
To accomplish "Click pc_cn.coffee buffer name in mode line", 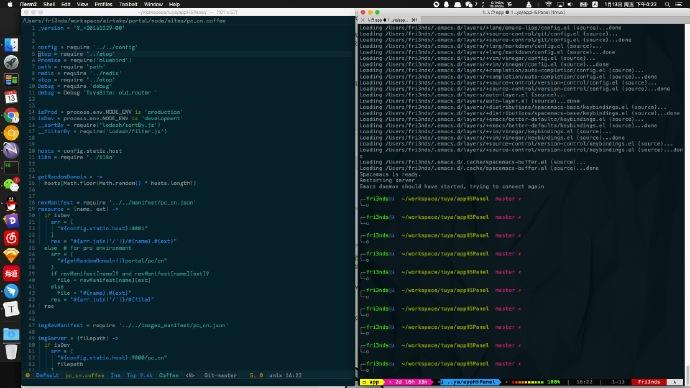I will pyautogui.click(x=84, y=375).
